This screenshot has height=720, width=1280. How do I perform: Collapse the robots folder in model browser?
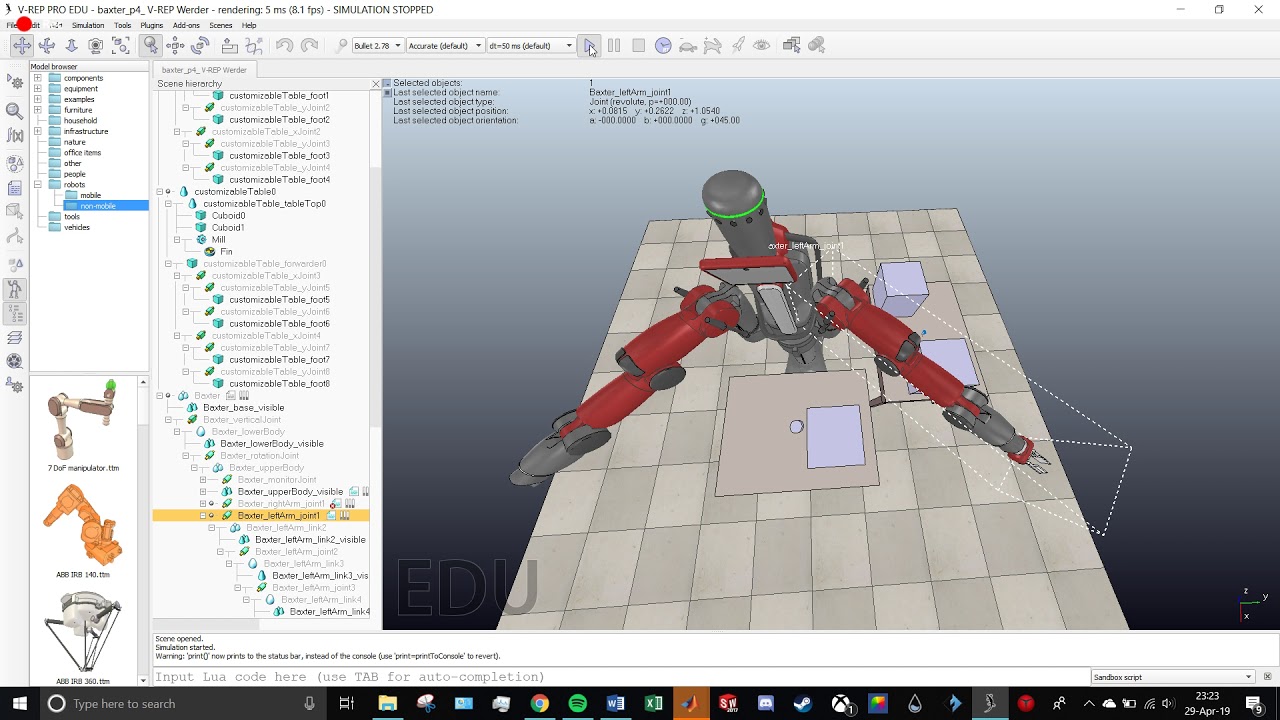click(x=37, y=185)
